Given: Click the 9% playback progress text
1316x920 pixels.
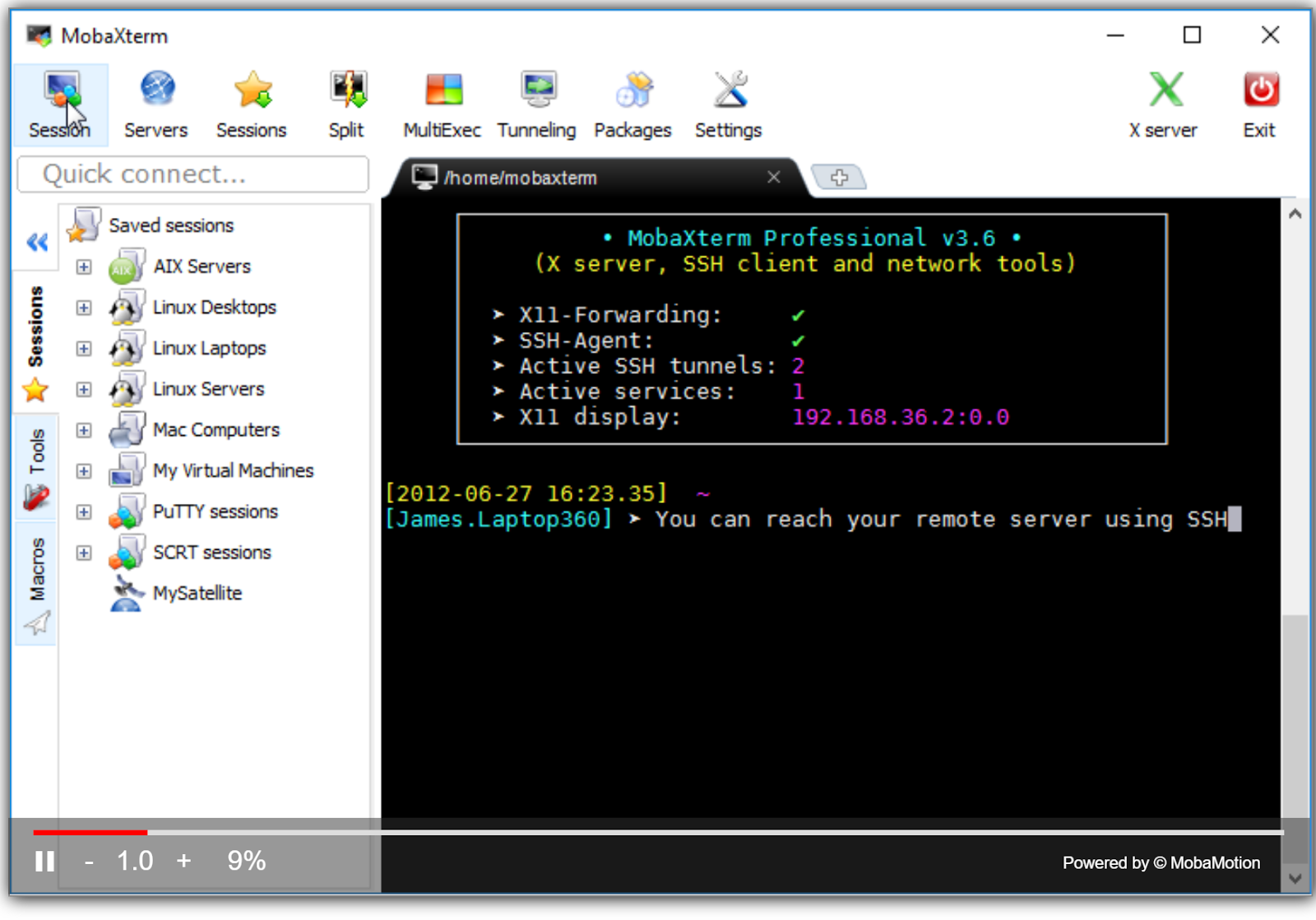Looking at the screenshot, I should (x=247, y=861).
